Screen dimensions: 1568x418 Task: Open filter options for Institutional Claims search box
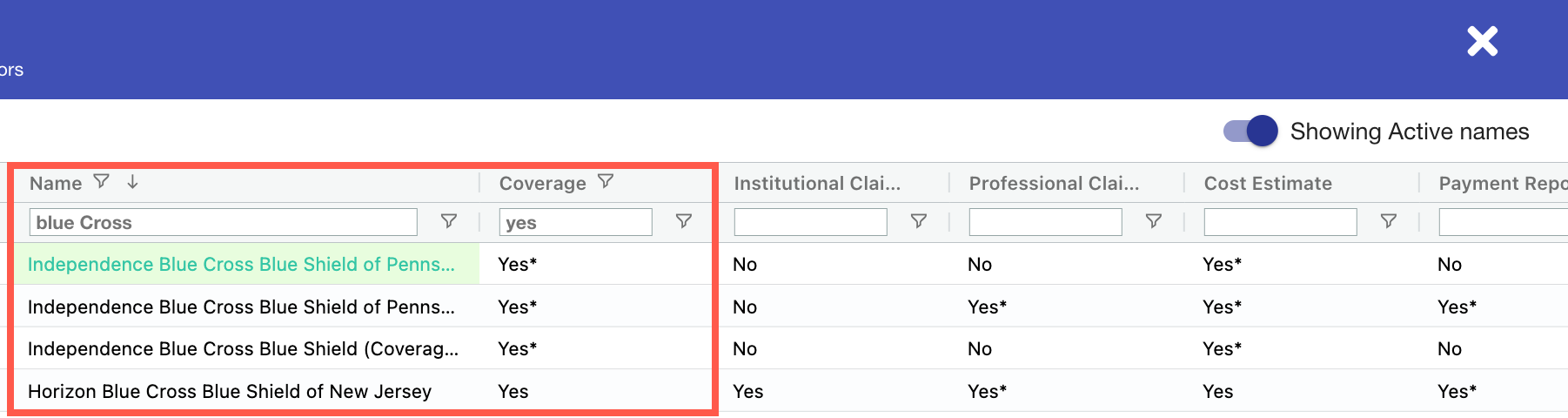tap(918, 221)
